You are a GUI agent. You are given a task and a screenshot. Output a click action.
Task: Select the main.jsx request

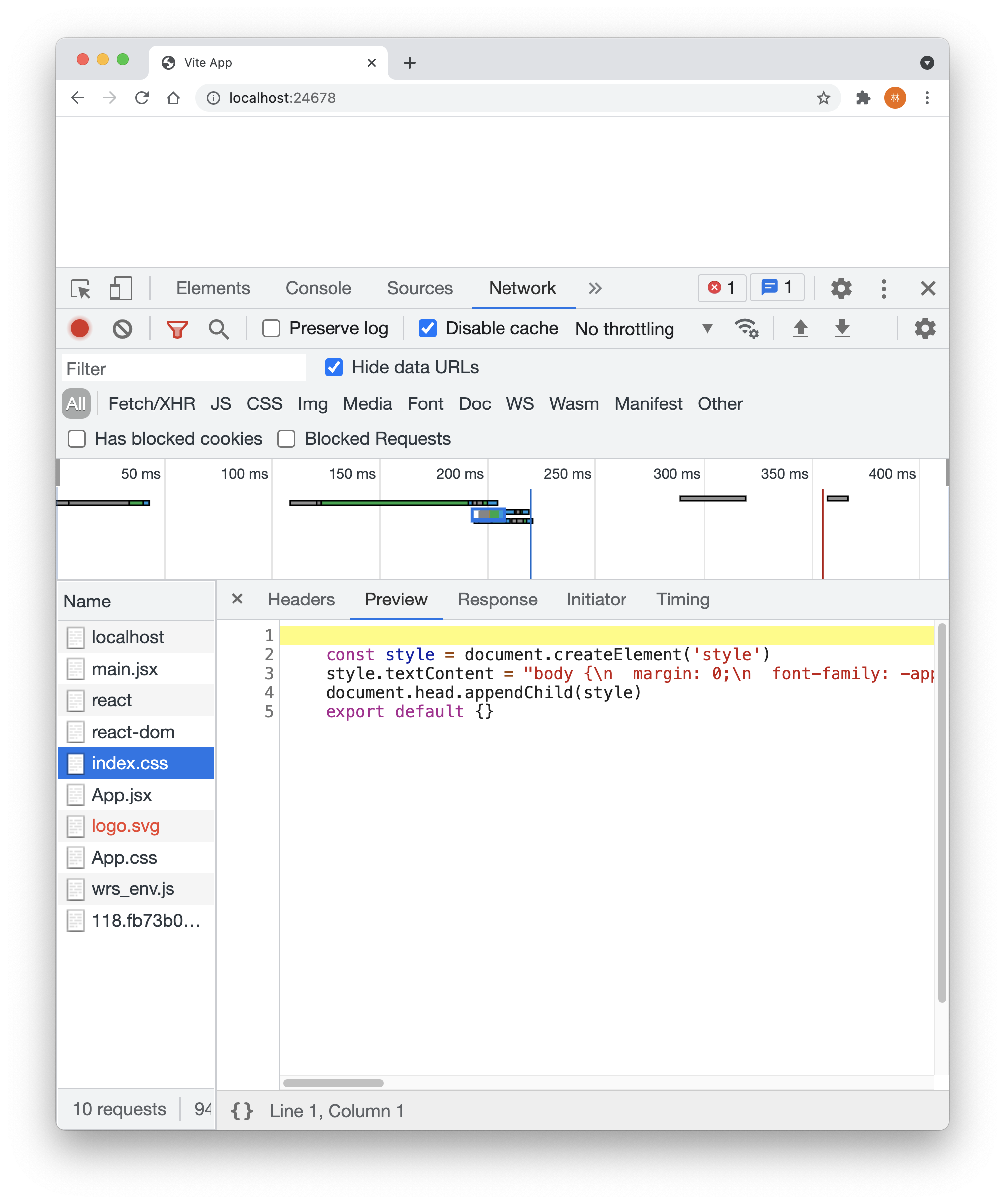[x=137, y=668]
